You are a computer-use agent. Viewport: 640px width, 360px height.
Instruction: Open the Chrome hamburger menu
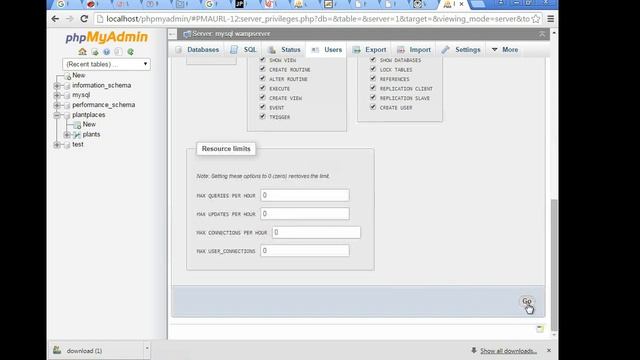point(551,19)
